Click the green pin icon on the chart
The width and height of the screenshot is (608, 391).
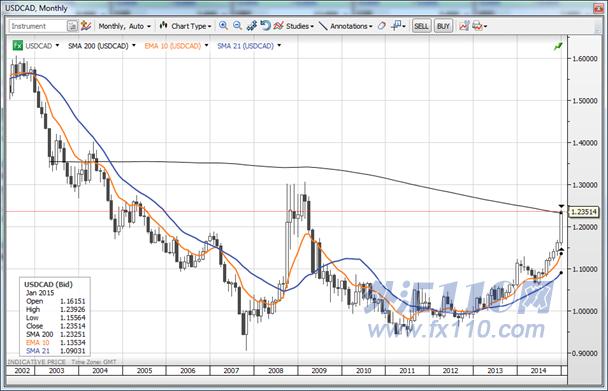coord(558,47)
